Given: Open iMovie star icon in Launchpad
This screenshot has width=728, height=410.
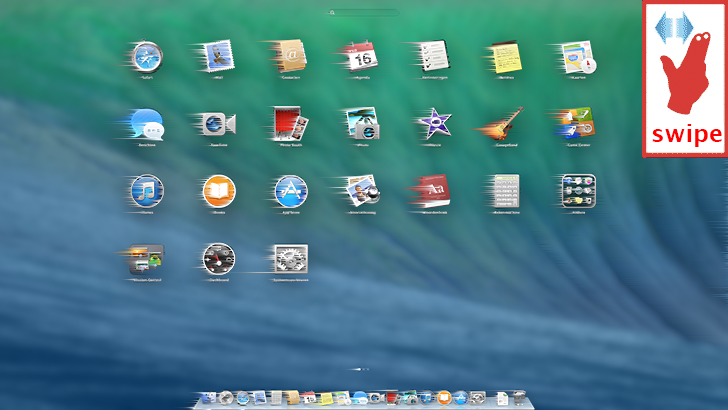Looking at the screenshot, I should click(434, 124).
